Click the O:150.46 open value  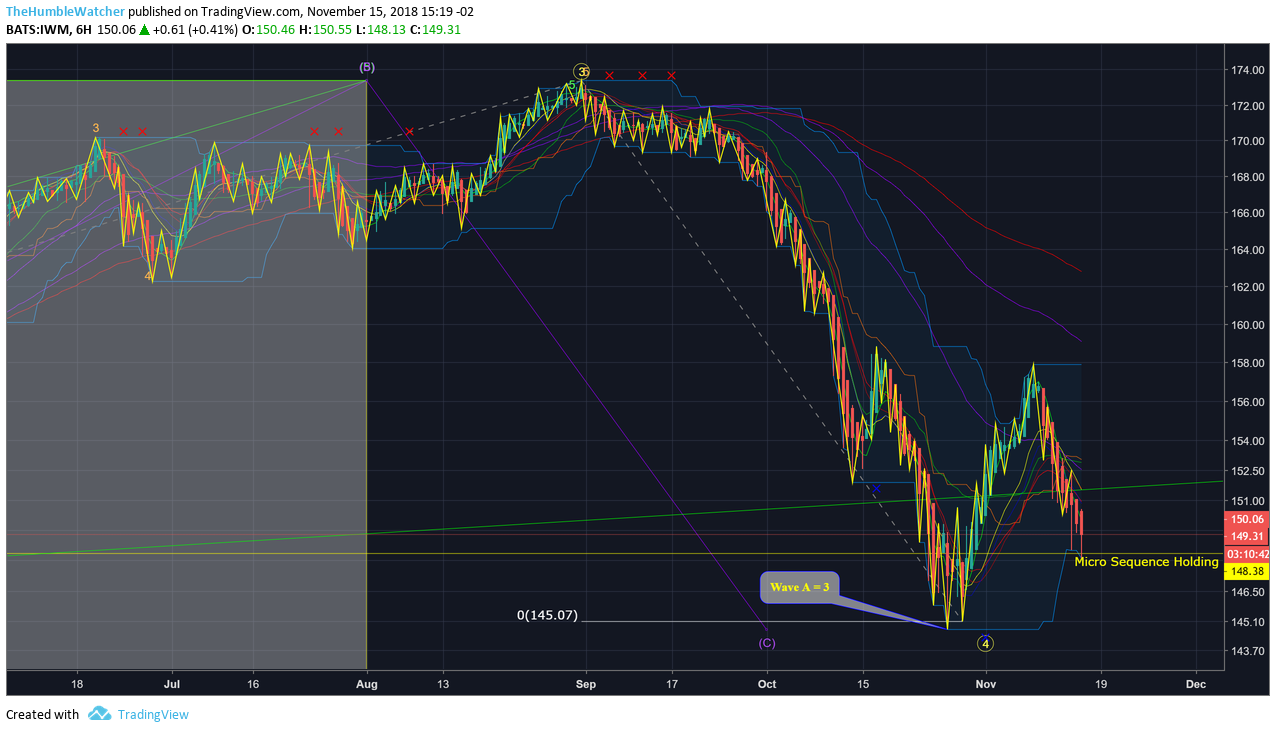[x=269, y=29]
